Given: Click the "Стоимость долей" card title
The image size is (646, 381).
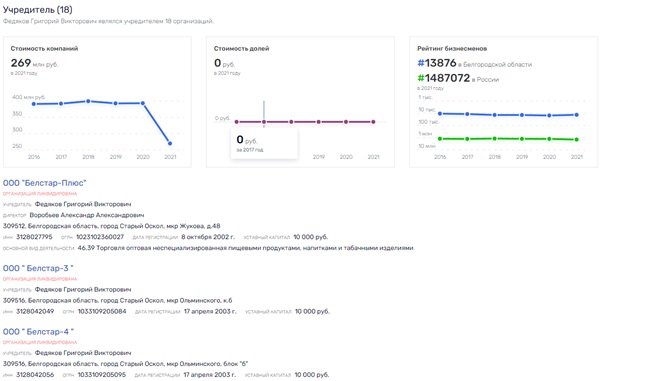Looking at the screenshot, I should click(x=241, y=49).
